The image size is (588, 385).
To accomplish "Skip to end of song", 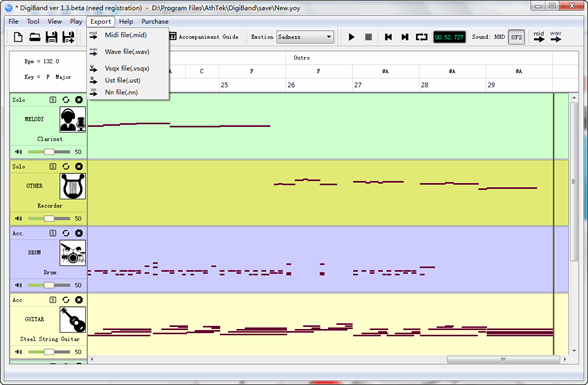I will tap(405, 37).
